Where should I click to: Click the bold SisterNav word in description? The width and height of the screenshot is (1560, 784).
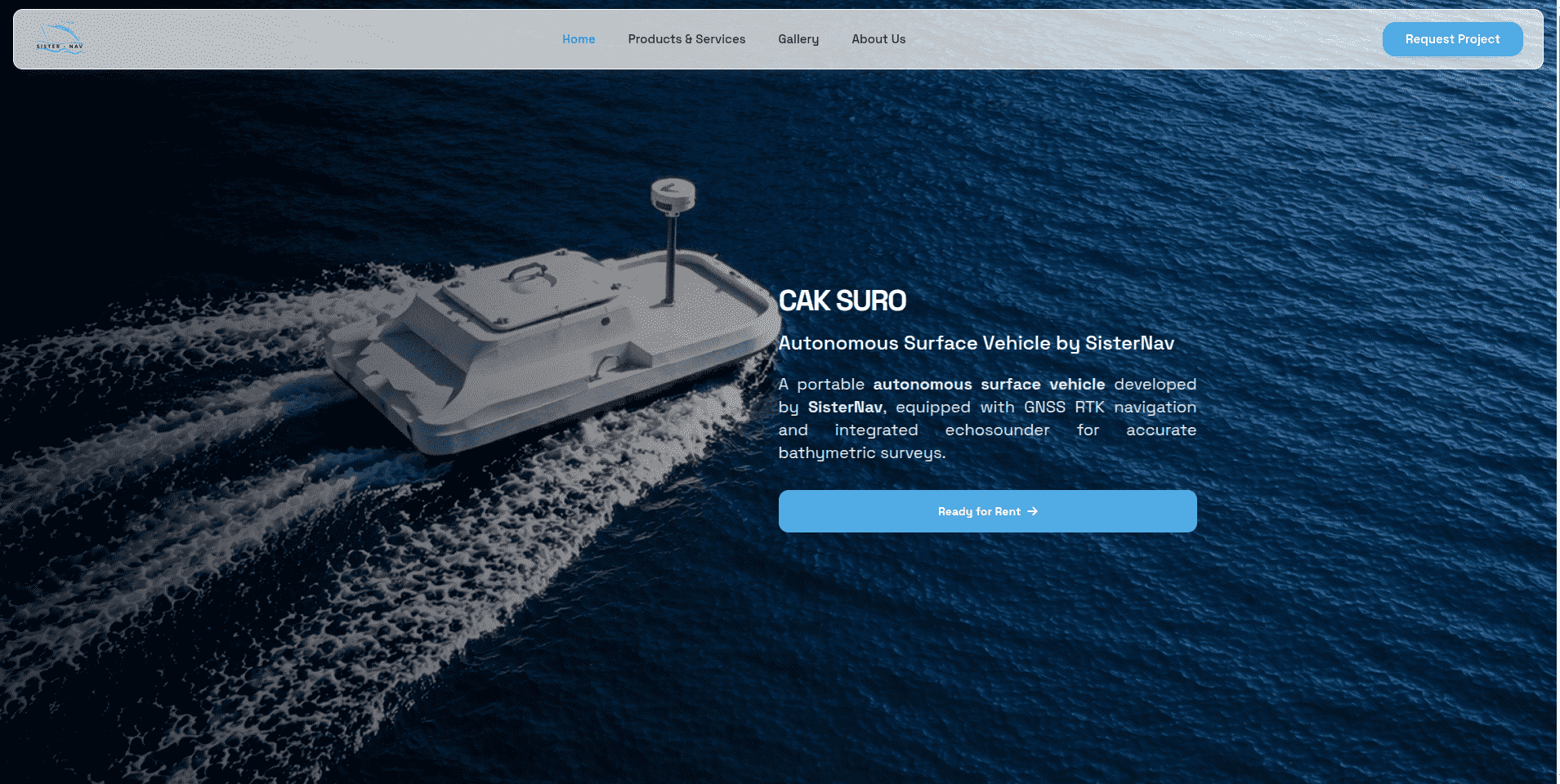click(x=845, y=407)
